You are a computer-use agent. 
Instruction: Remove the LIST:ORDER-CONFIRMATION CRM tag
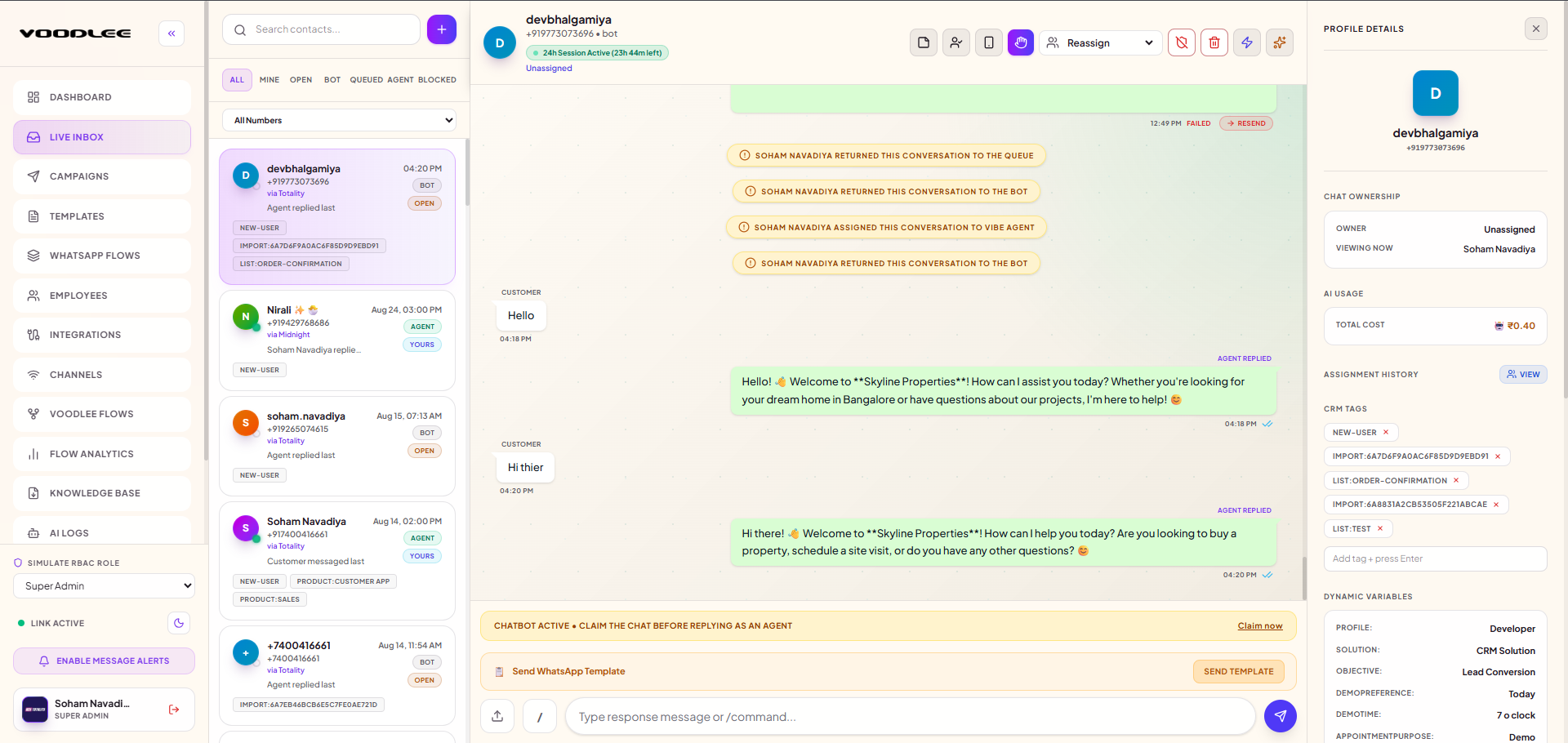pyautogui.click(x=1456, y=481)
